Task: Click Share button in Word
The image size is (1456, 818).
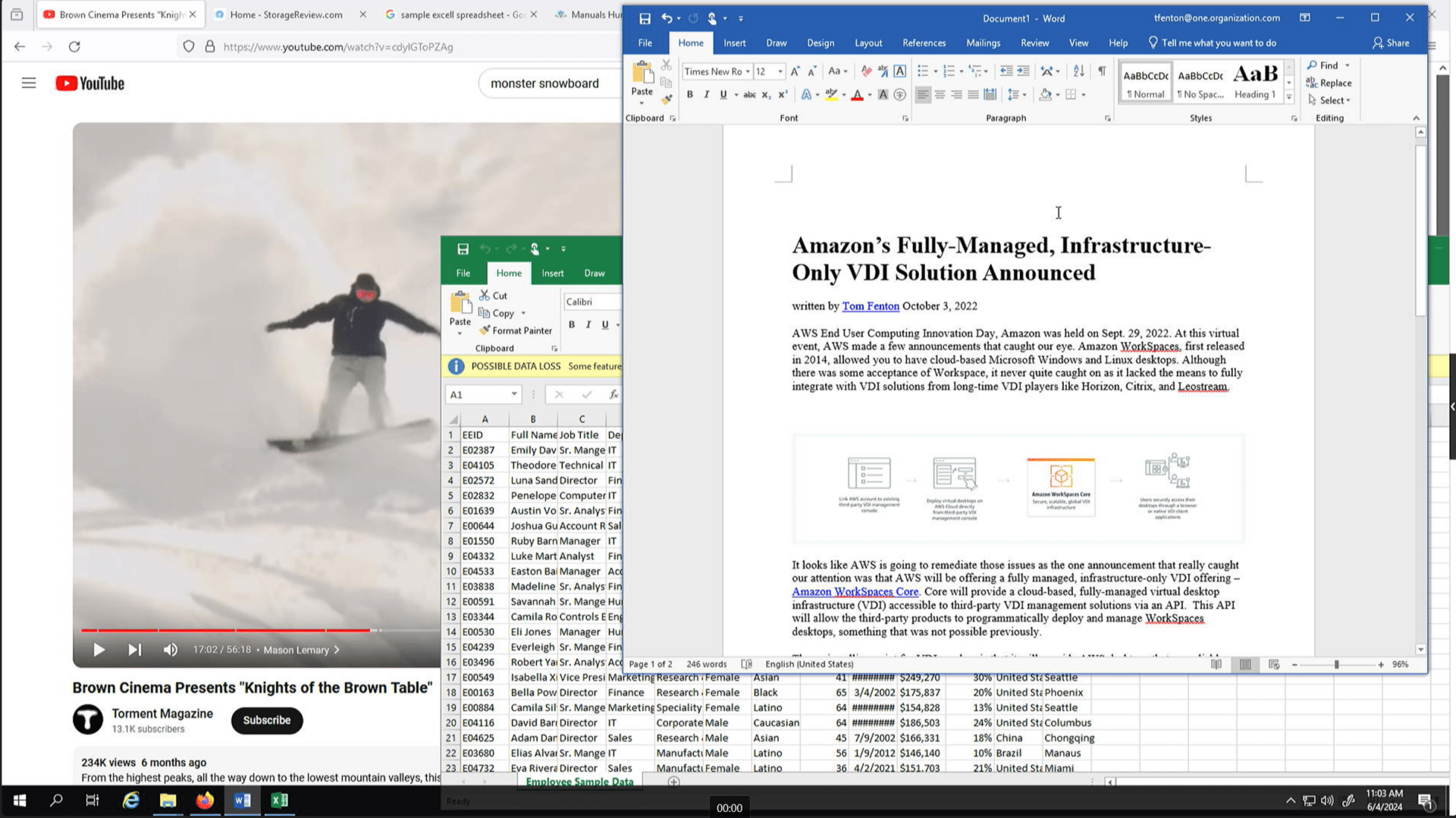Action: tap(1391, 43)
